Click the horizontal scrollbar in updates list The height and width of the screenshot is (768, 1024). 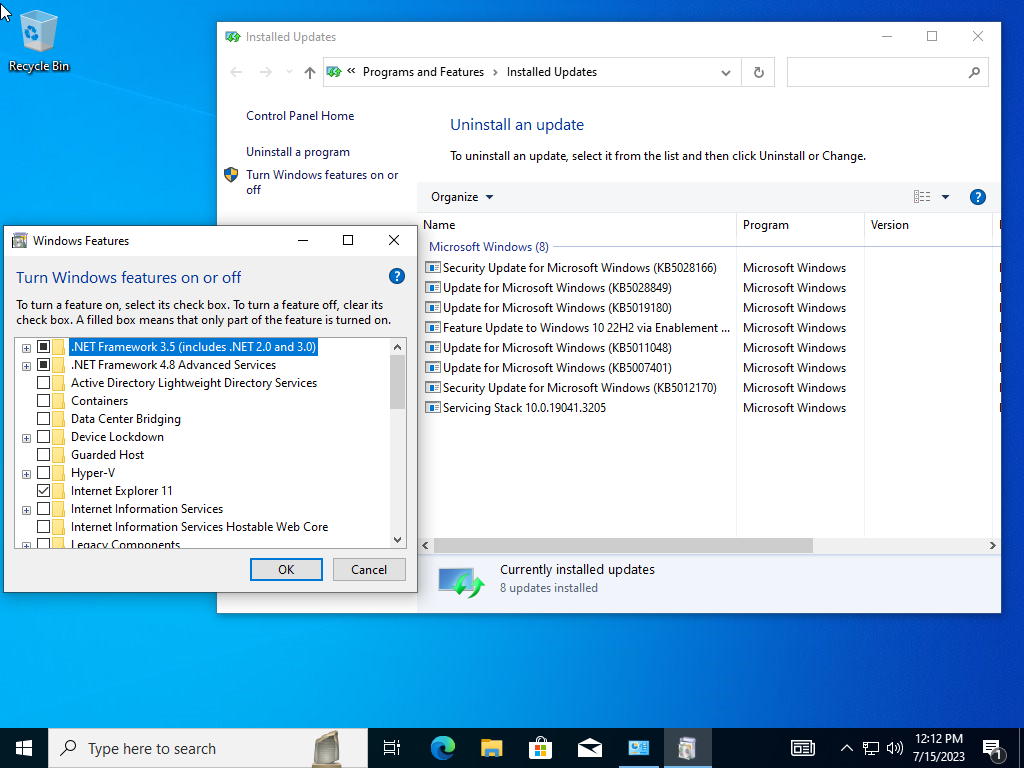click(623, 545)
